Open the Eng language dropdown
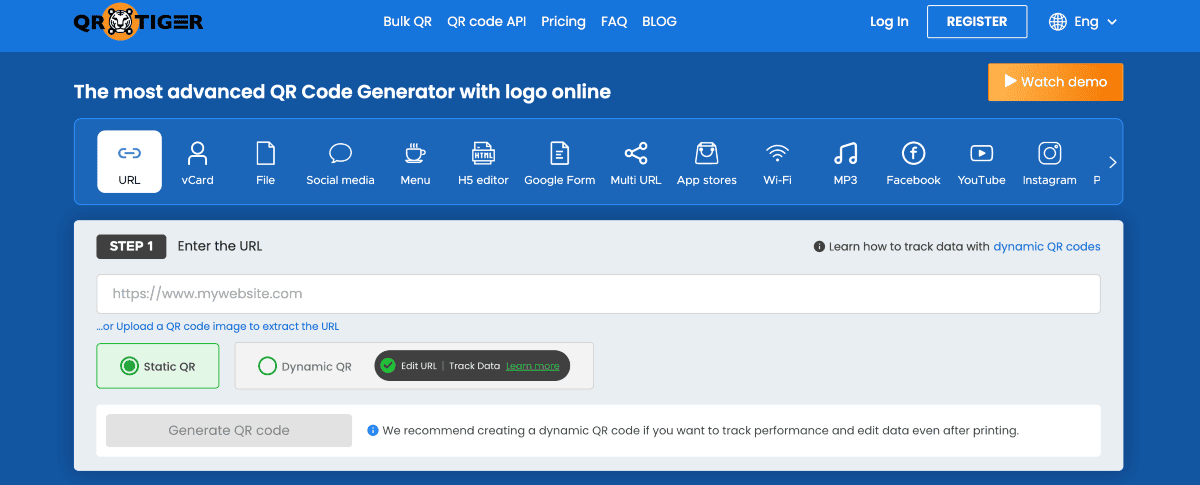This screenshot has width=1200, height=485. point(1082,21)
